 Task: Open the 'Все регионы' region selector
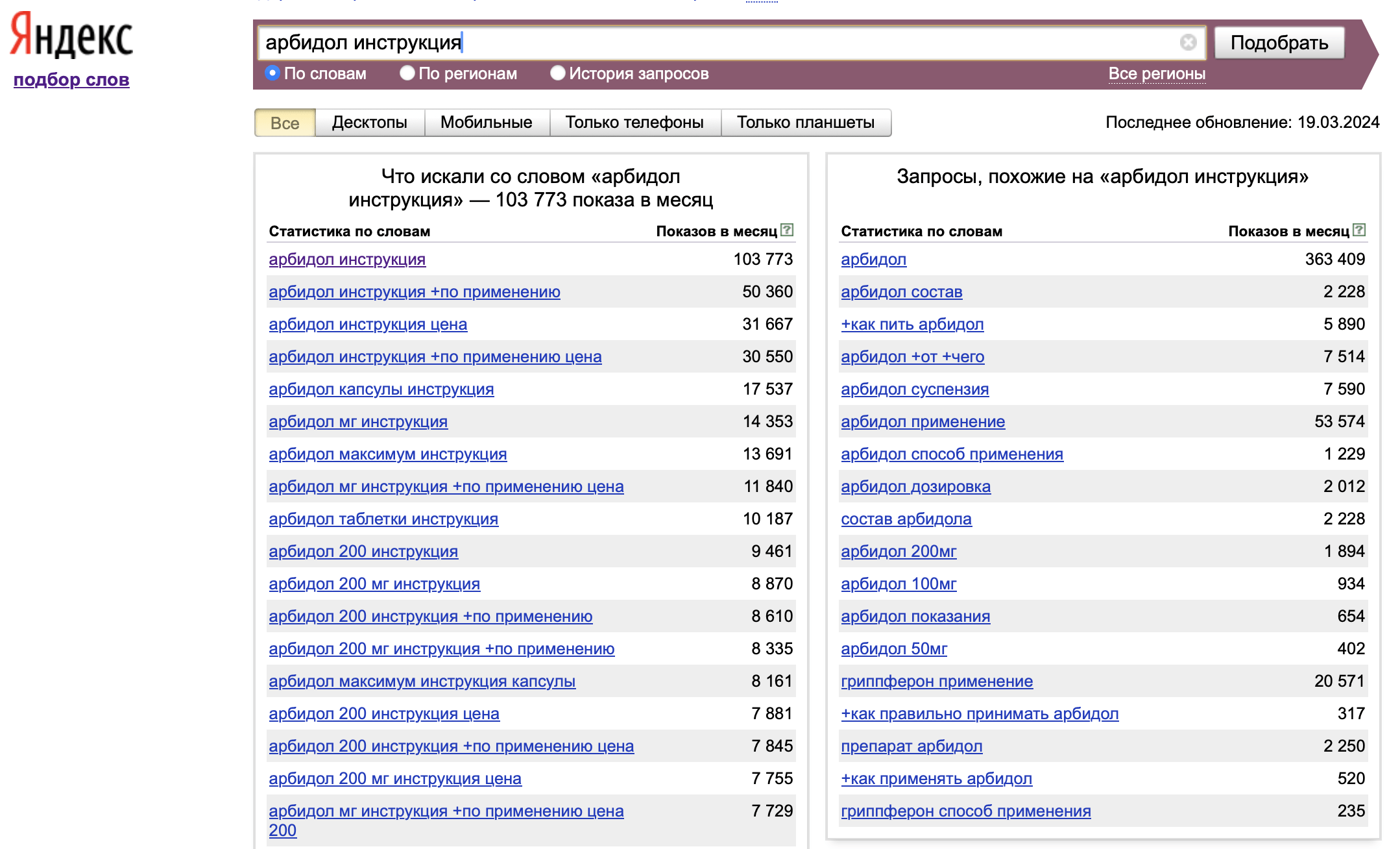[1157, 74]
